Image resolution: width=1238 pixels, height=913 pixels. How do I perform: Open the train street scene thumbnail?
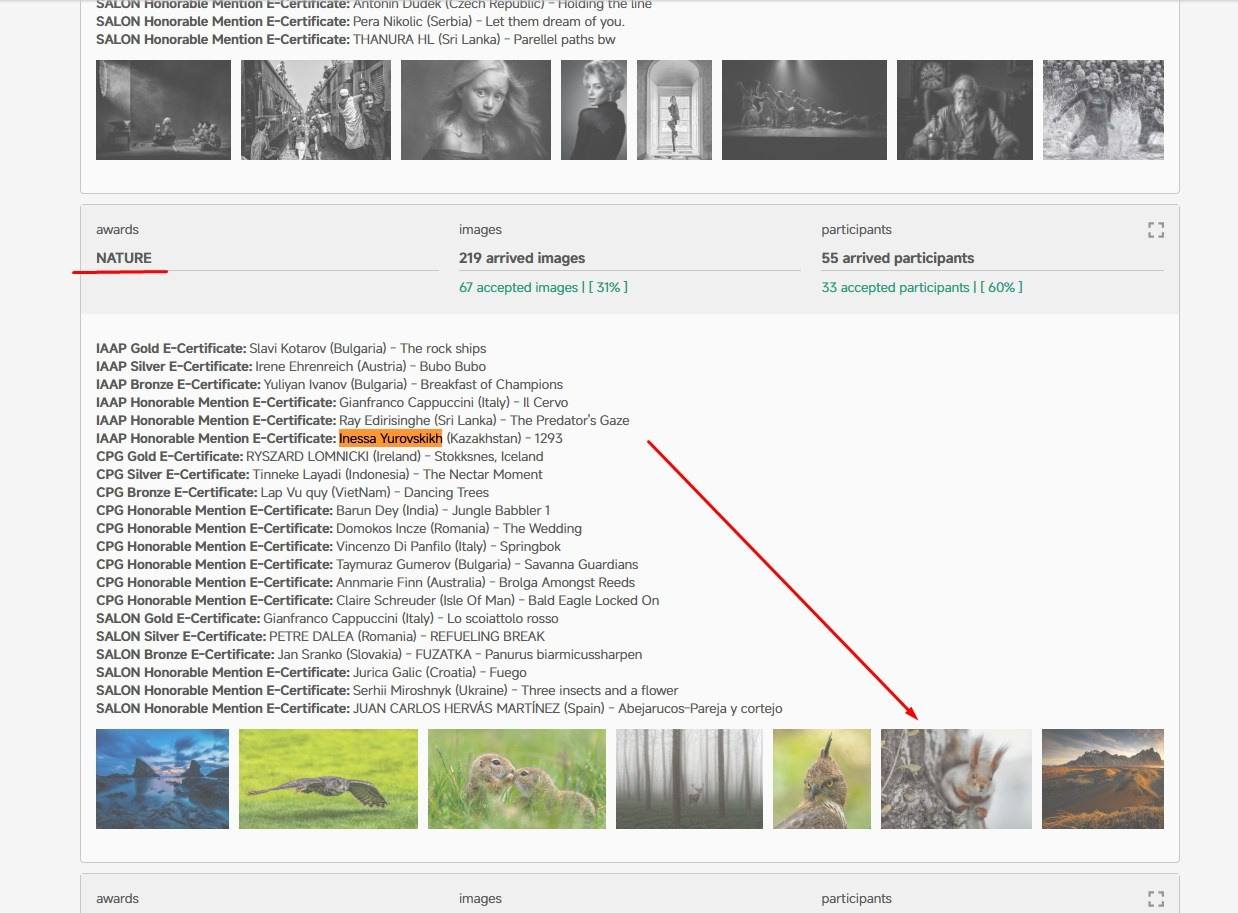click(316, 110)
